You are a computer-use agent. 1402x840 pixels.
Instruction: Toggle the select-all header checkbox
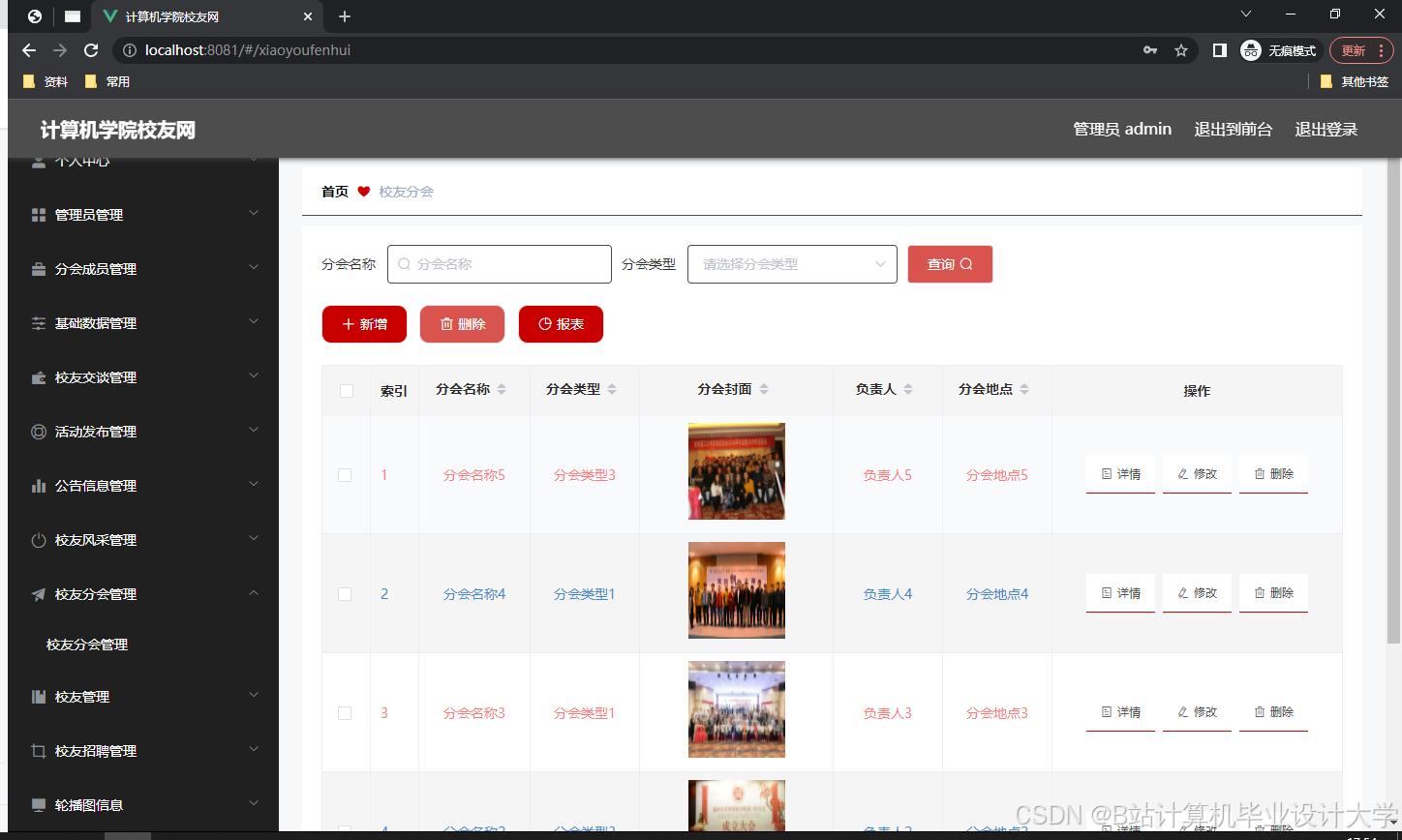click(x=347, y=391)
